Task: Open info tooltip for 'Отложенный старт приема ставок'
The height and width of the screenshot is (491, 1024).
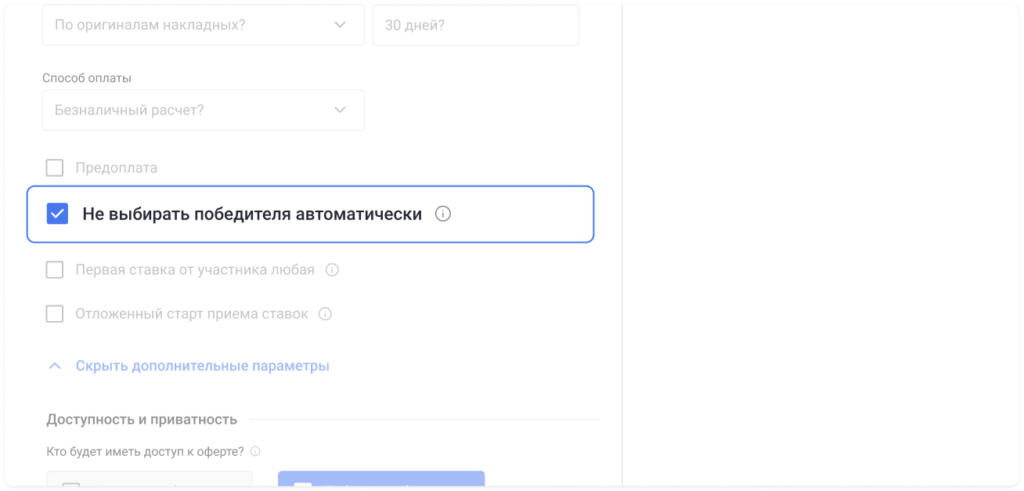Action: (x=325, y=314)
